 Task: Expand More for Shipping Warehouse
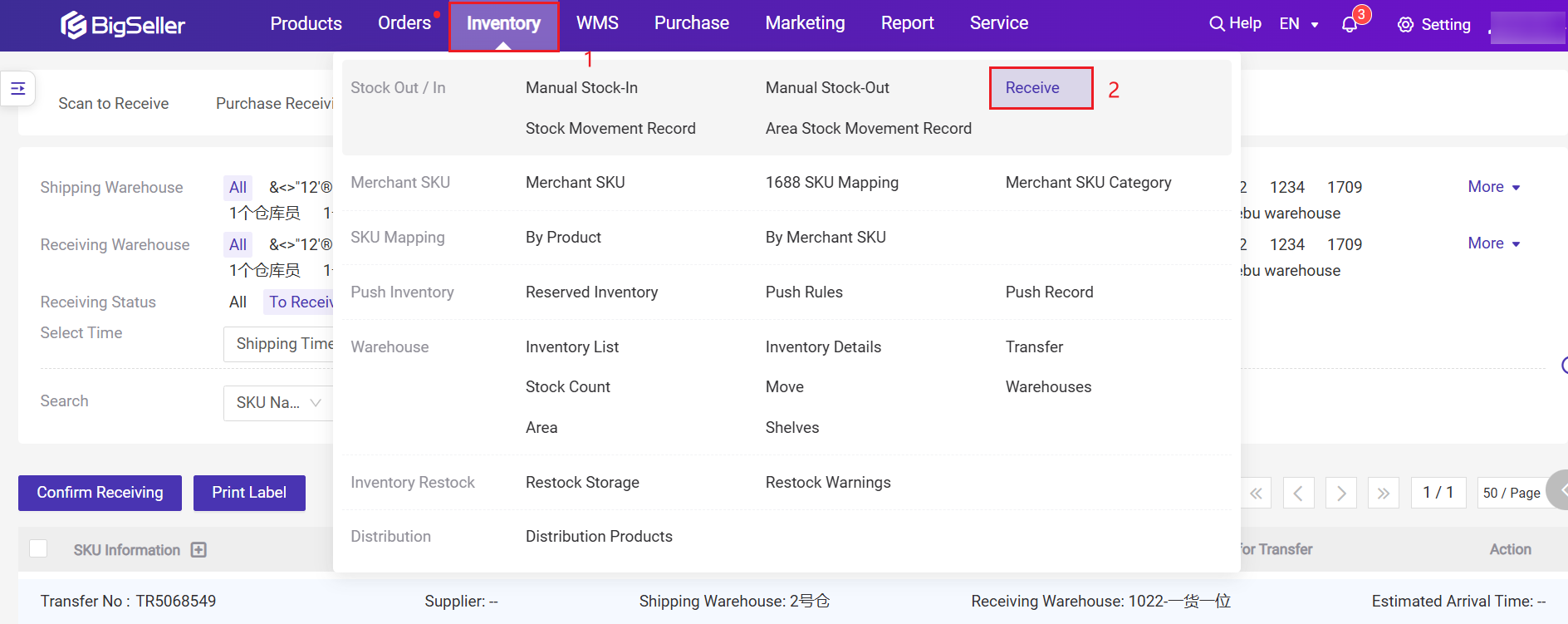(x=1493, y=187)
